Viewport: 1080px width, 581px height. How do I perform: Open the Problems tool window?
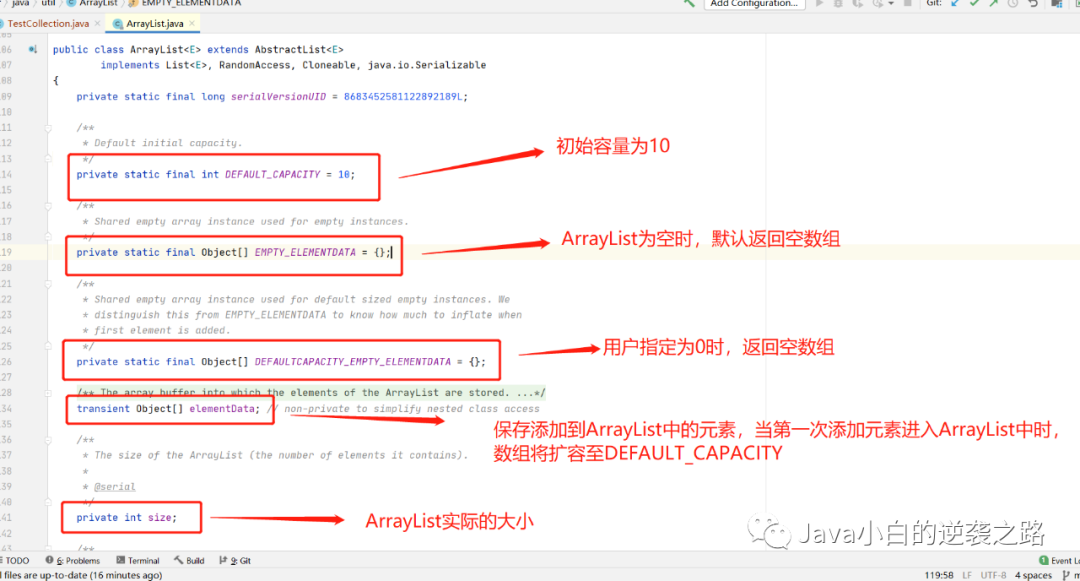coord(73,561)
